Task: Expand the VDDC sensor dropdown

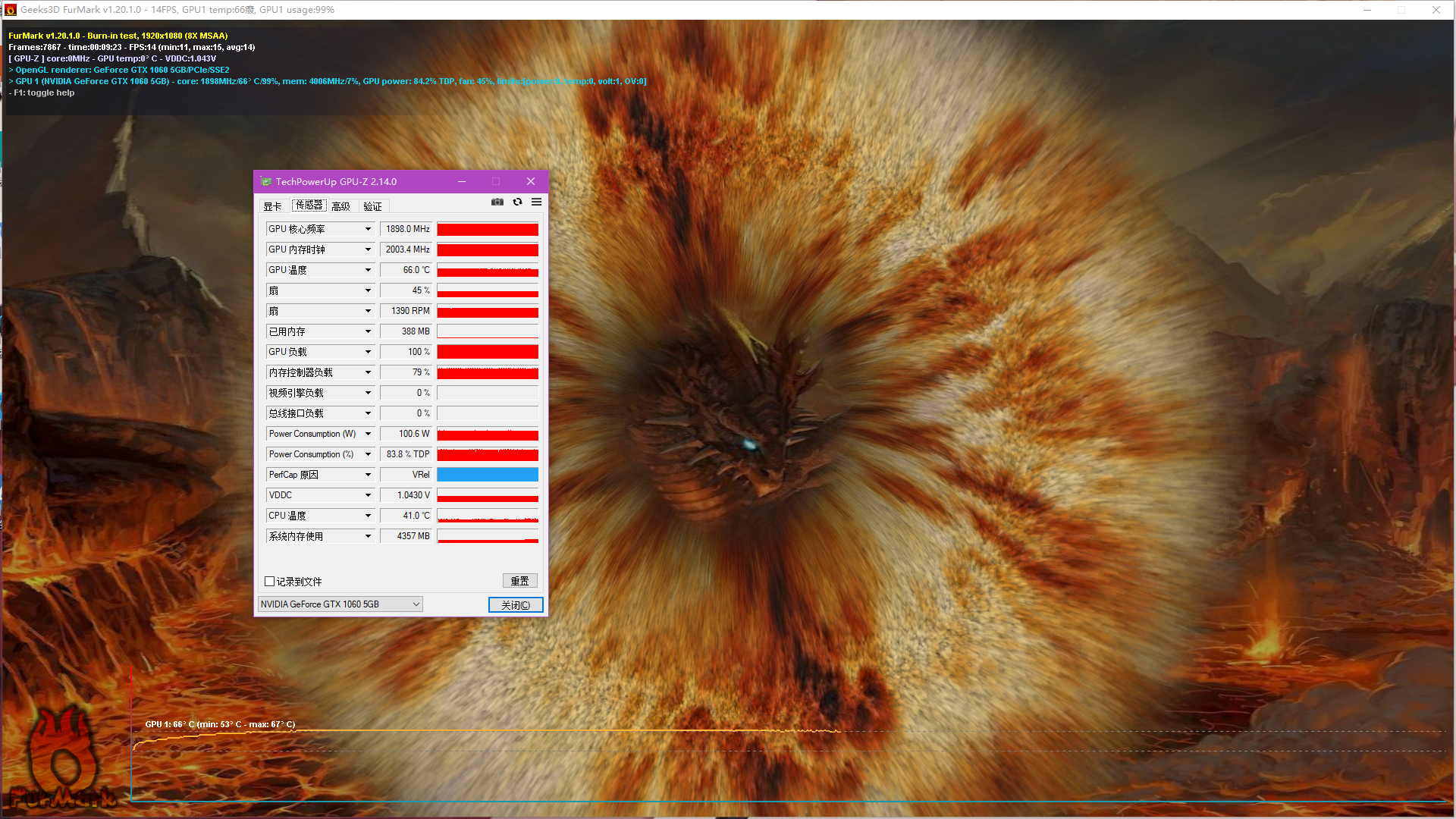Action: pyautogui.click(x=369, y=495)
